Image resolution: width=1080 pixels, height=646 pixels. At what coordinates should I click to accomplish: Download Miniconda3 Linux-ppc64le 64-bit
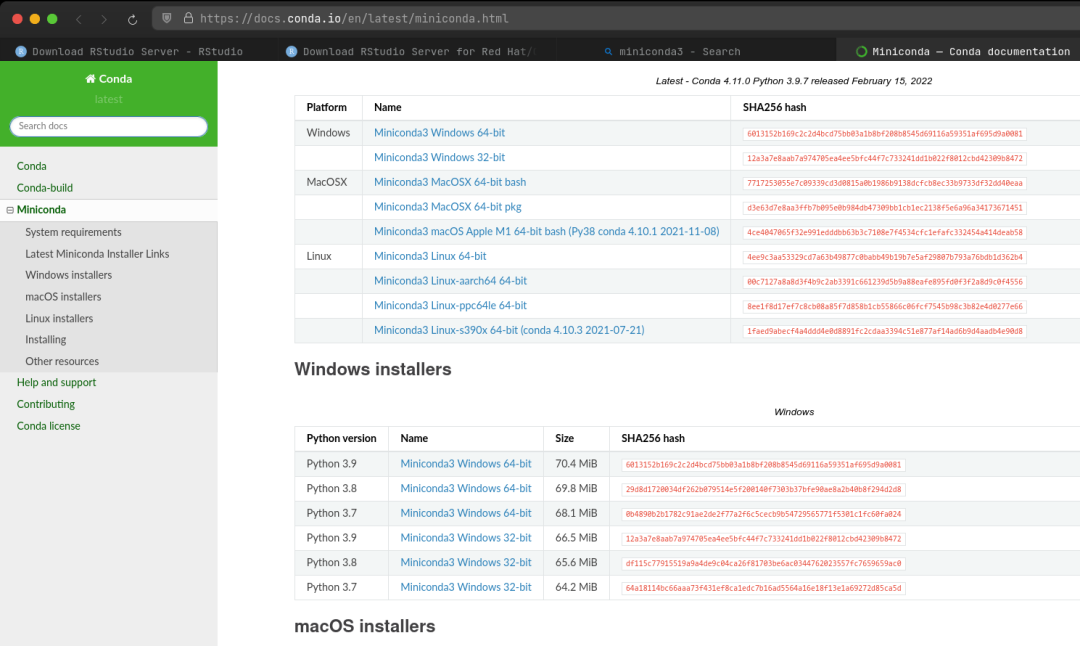[450, 306]
